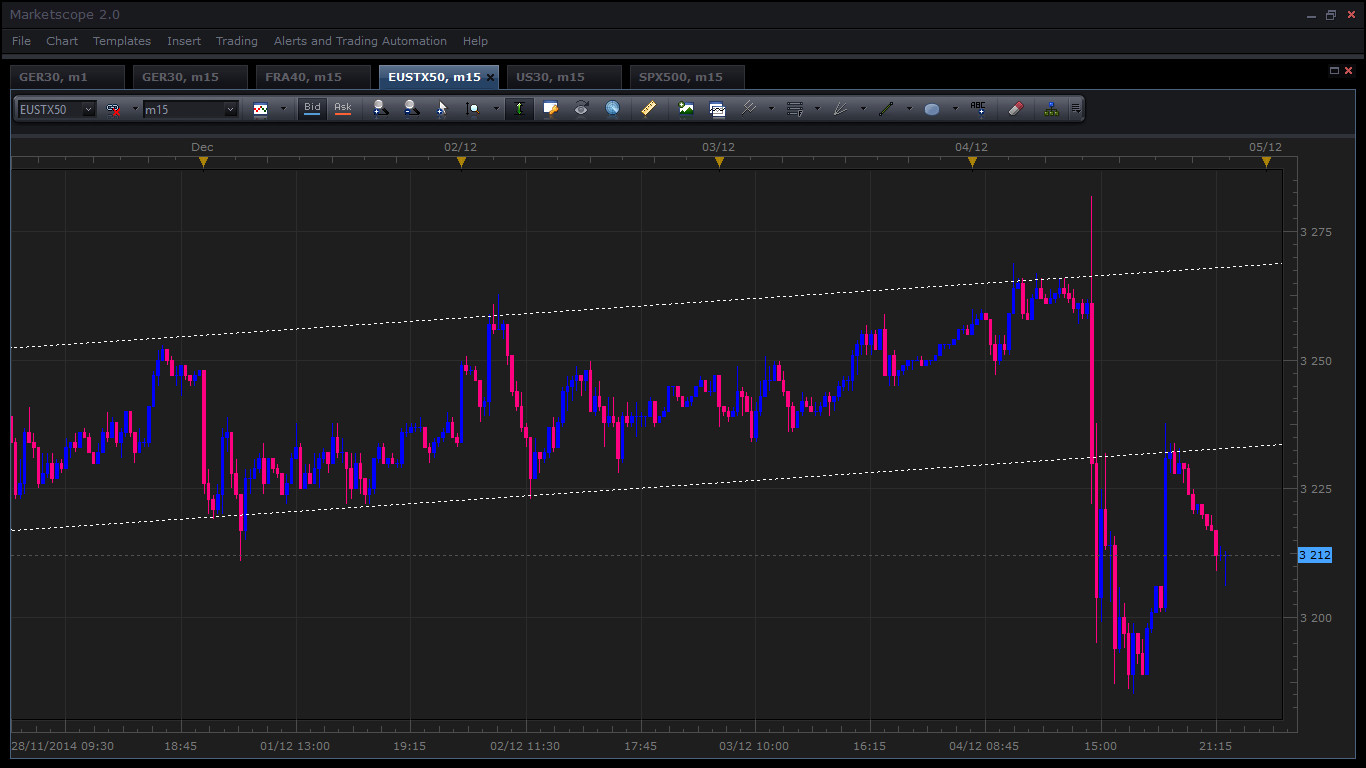Toggle Bid price display
Viewport: 1366px width, 768px height.
tap(312, 108)
